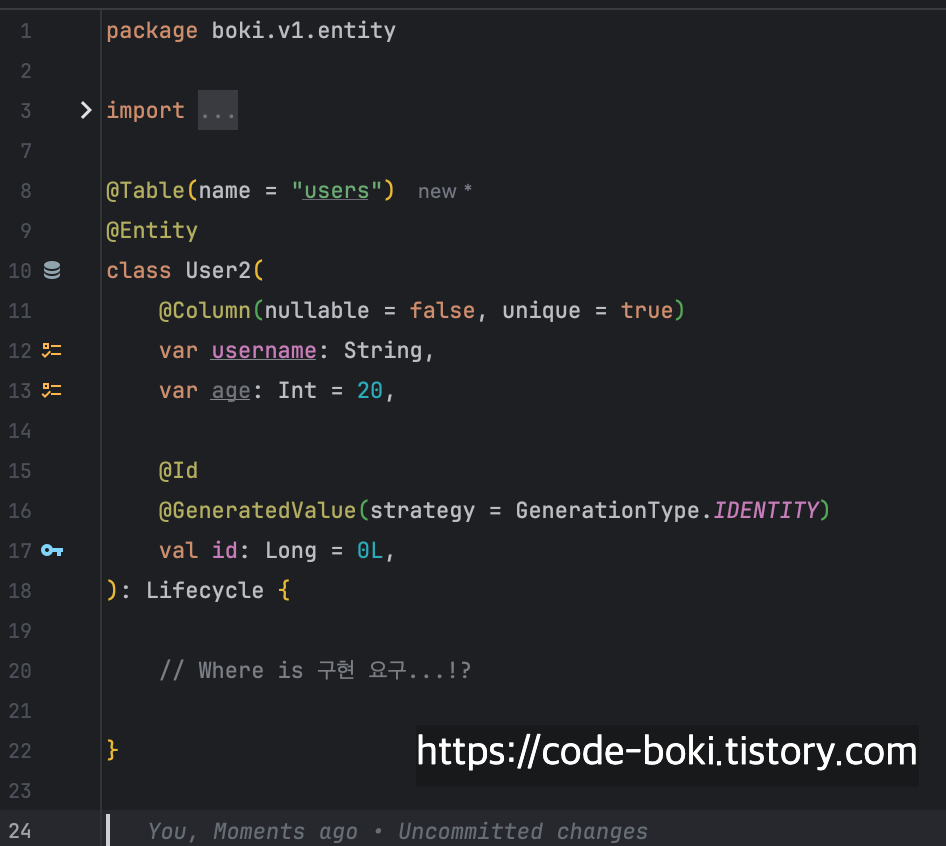Click the GenerationType class reference
946x846 pixels.
click(x=608, y=510)
